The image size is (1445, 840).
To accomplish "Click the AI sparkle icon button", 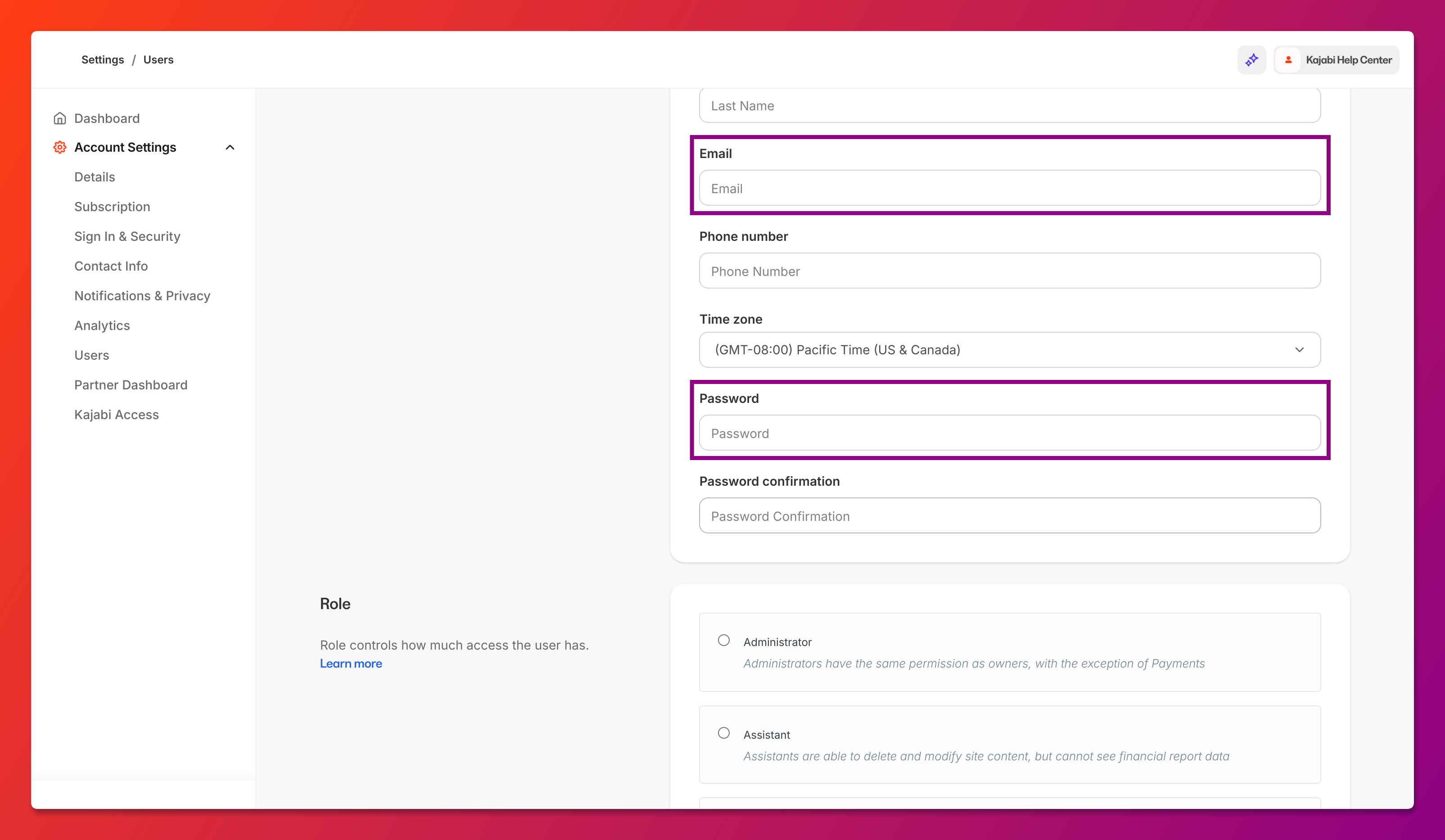I will [1251, 59].
